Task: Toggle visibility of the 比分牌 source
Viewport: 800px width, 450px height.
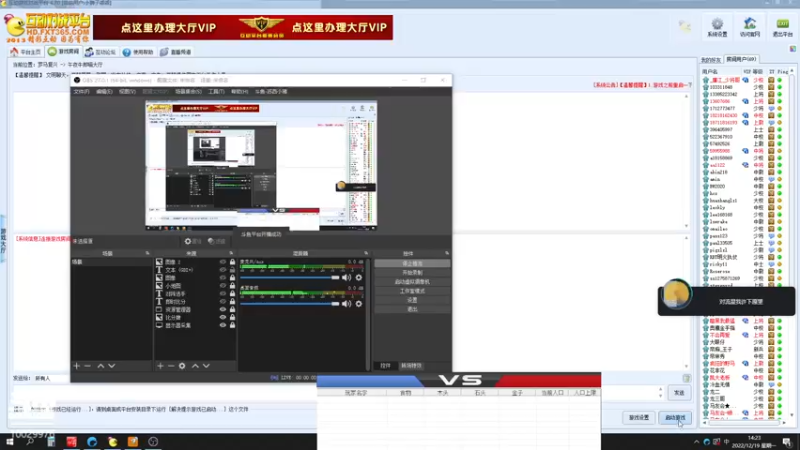Action: 222,317
